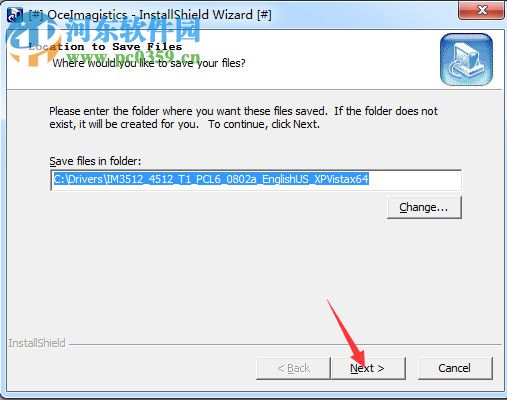The image size is (507, 400).
Task: Click the blue computer installer graphic
Action: click(466, 60)
